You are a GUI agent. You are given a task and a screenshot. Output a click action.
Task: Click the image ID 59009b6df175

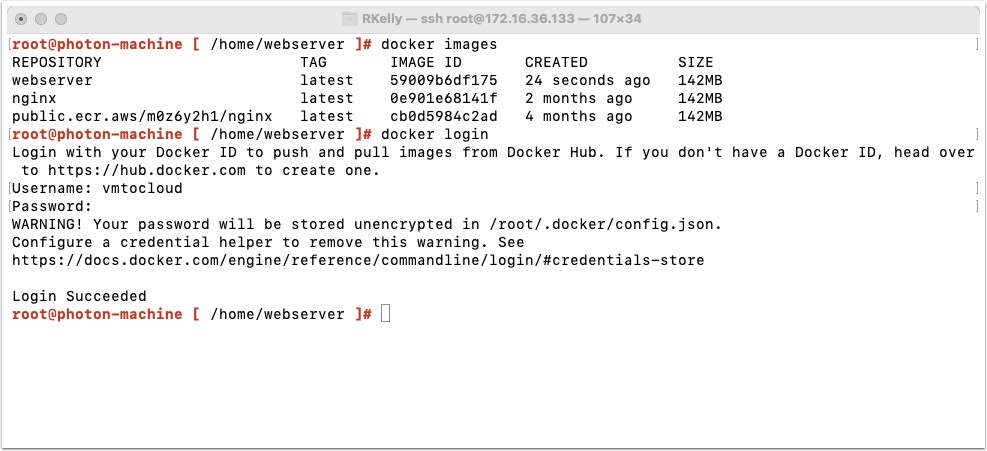(x=444, y=81)
